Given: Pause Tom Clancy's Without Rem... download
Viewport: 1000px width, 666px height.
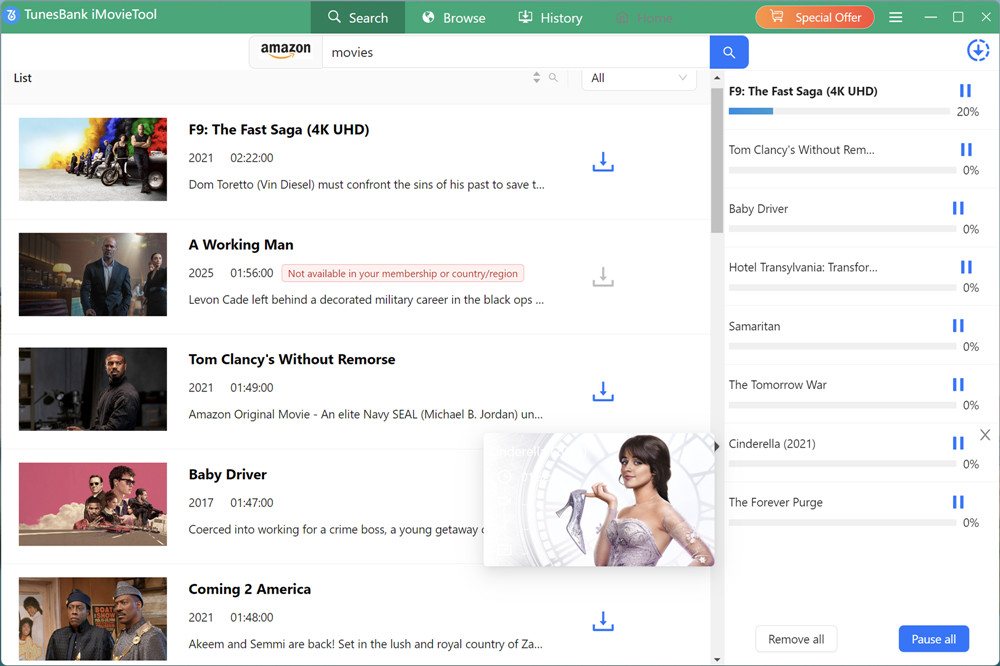Looking at the screenshot, I should pyautogui.click(x=966, y=149).
